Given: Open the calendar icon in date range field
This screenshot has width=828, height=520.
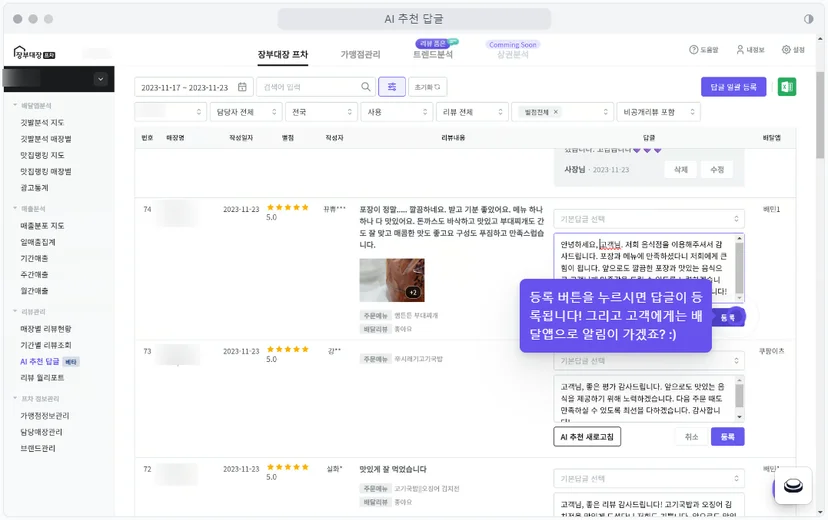Looking at the screenshot, I should [242, 87].
